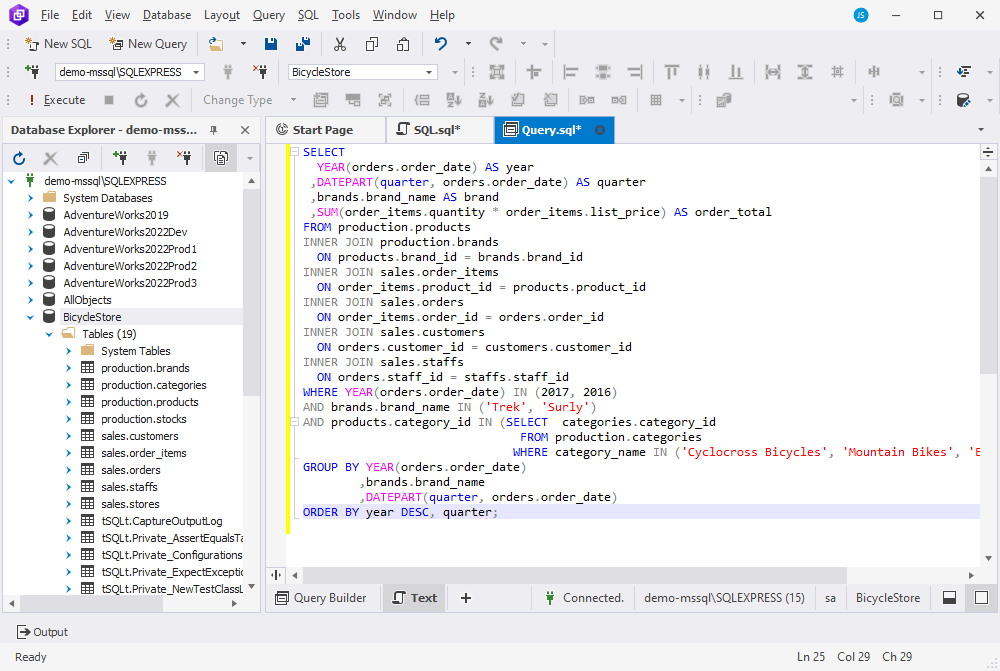Click the Cut scissors icon
The width and height of the screenshot is (1000, 671).
(340, 44)
